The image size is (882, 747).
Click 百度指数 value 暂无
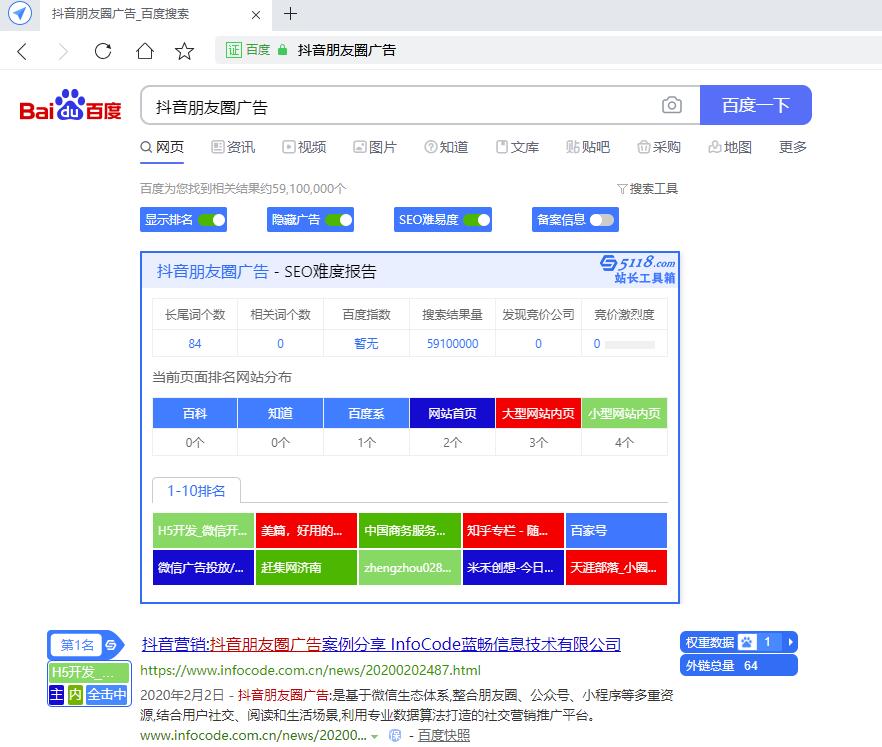[x=366, y=343]
